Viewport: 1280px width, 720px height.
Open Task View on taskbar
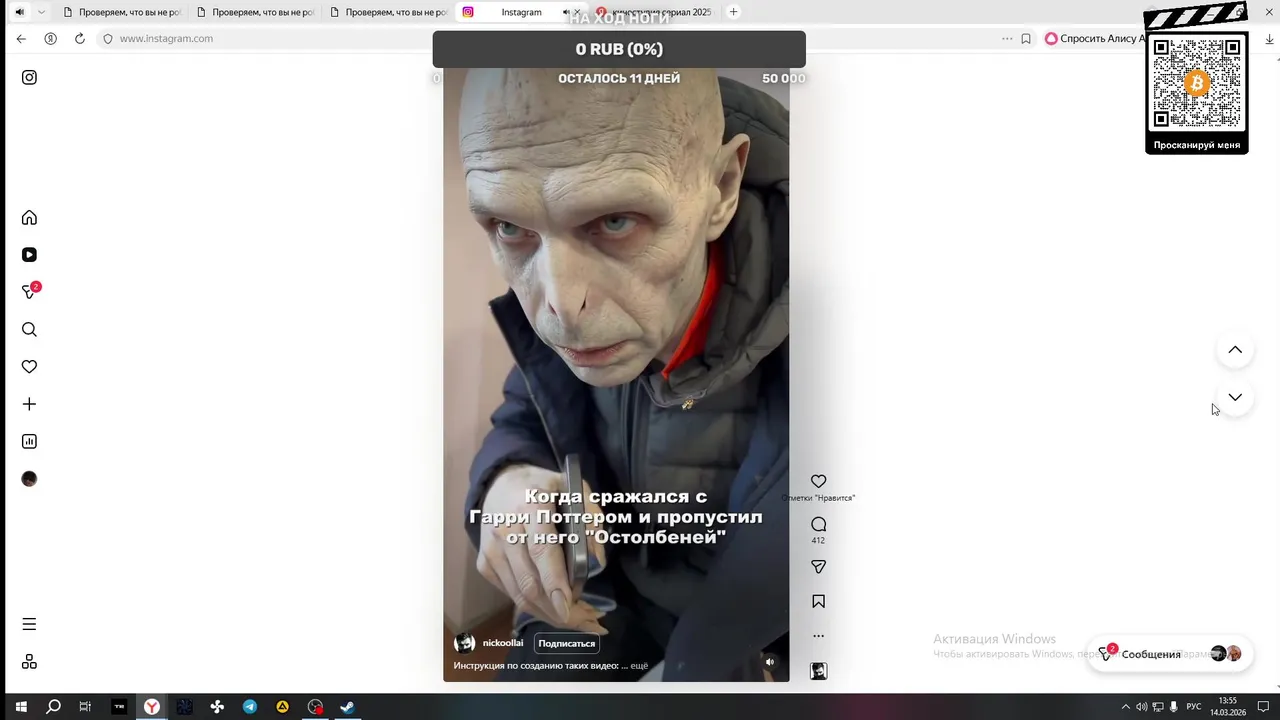(x=85, y=707)
